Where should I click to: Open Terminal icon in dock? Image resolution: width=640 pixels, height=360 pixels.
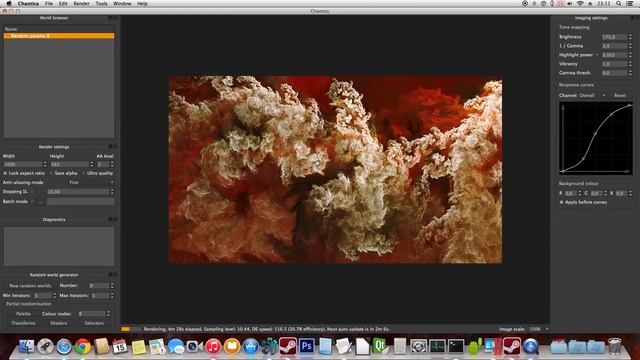coord(456,346)
